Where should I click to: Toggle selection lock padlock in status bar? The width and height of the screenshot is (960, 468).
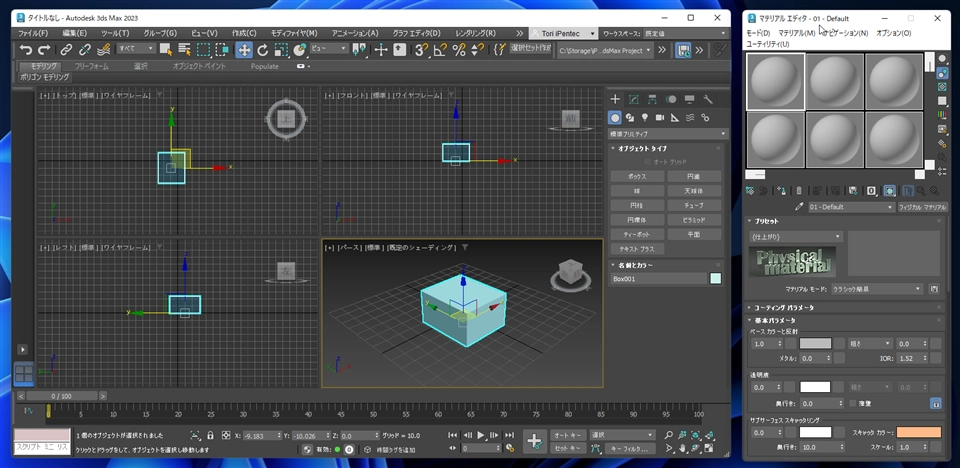pyautogui.click(x=211, y=435)
